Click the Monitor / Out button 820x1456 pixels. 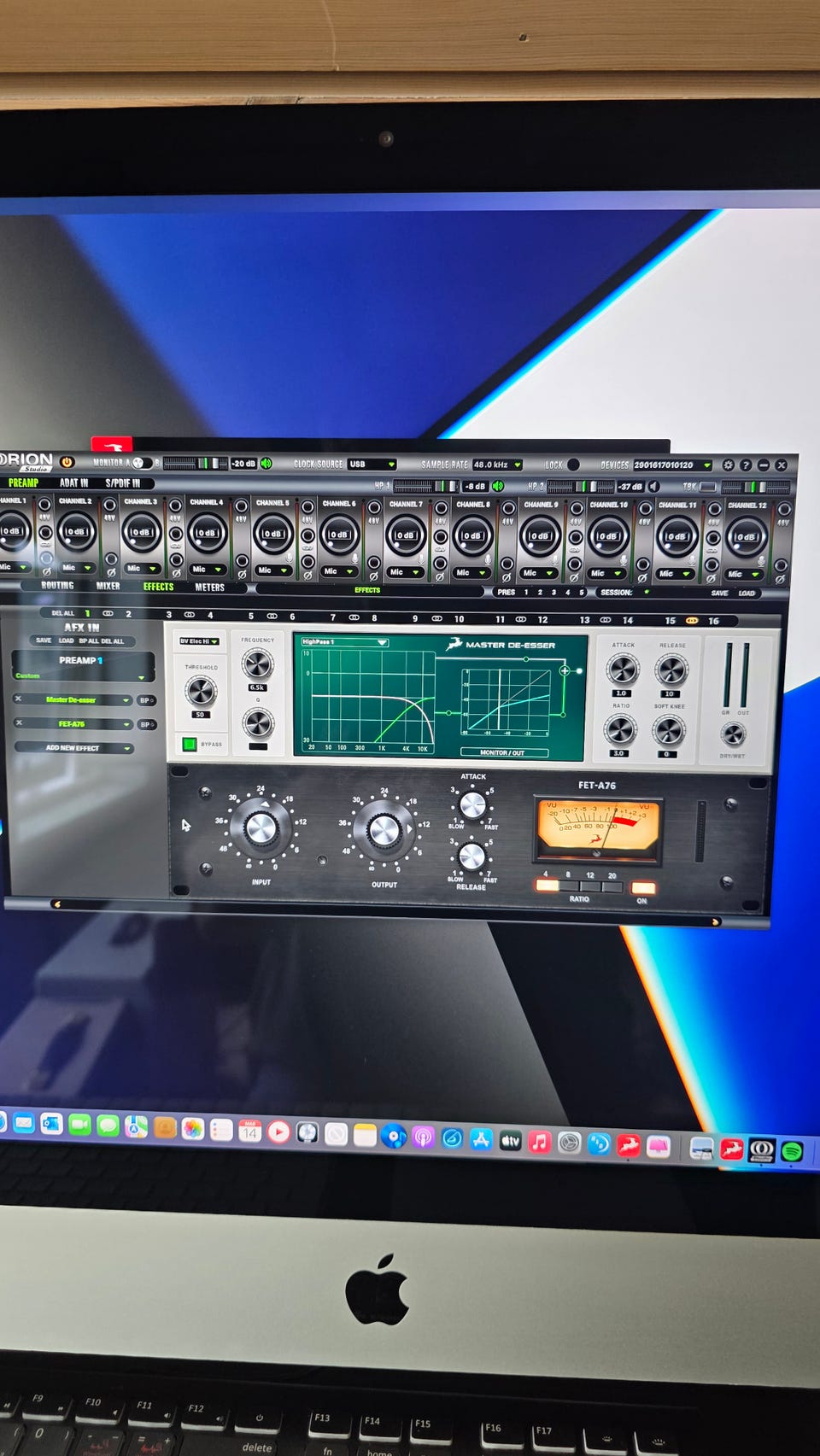click(x=502, y=752)
